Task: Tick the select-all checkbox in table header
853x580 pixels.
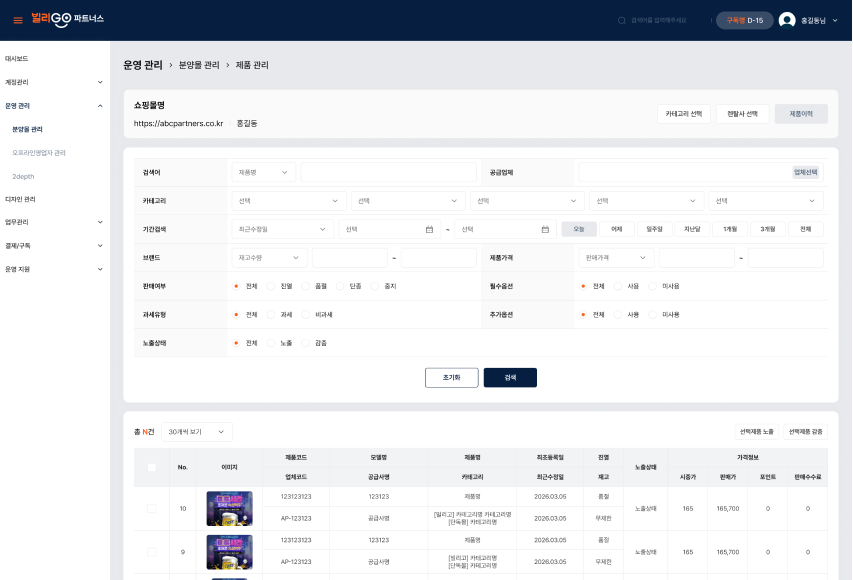Action: pos(152,467)
